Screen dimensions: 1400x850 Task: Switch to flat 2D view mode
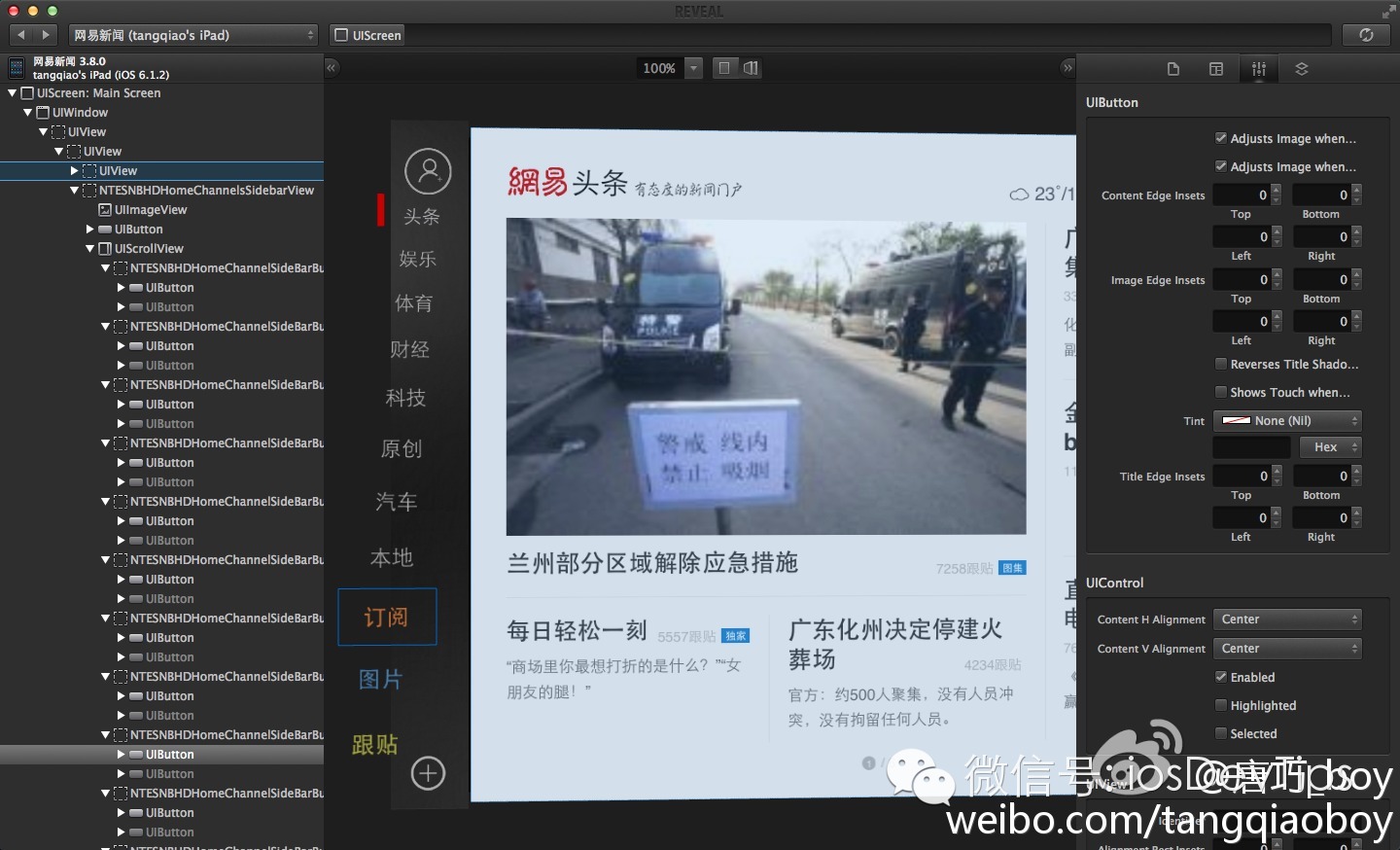point(724,68)
